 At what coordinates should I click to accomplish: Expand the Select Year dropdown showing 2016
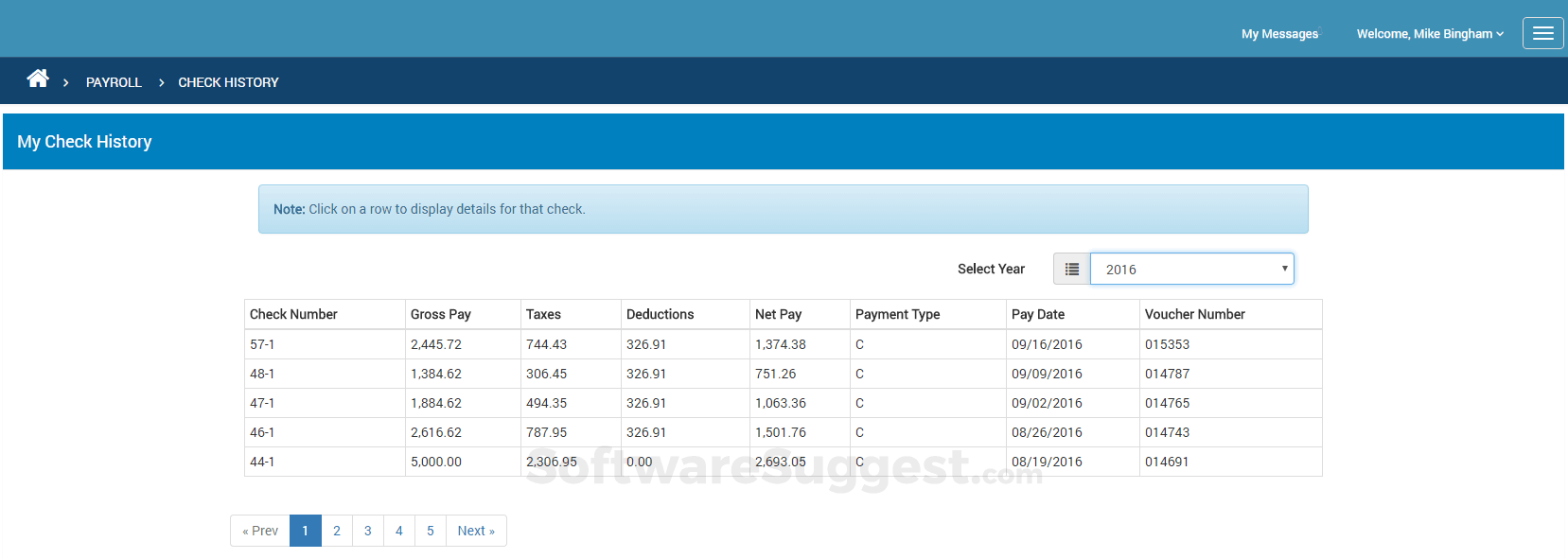(x=1191, y=270)
